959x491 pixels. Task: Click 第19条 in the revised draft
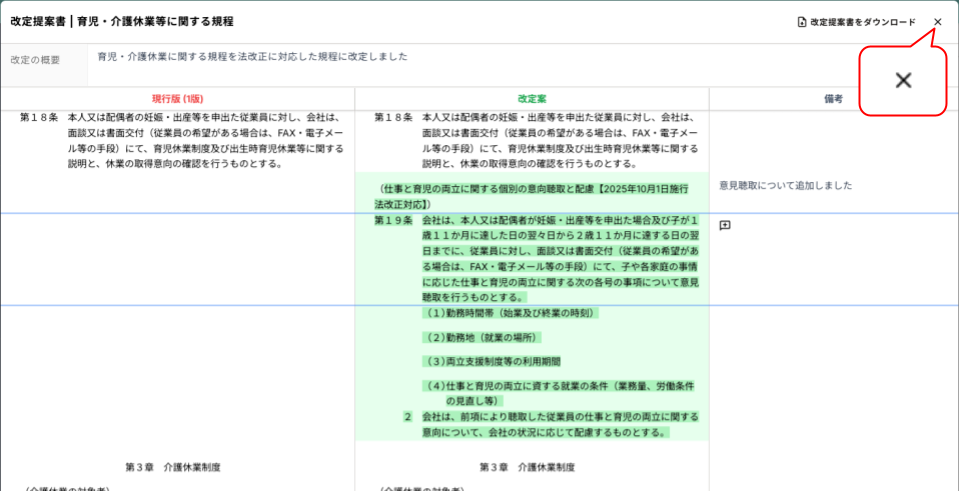(x=393, y=219)
